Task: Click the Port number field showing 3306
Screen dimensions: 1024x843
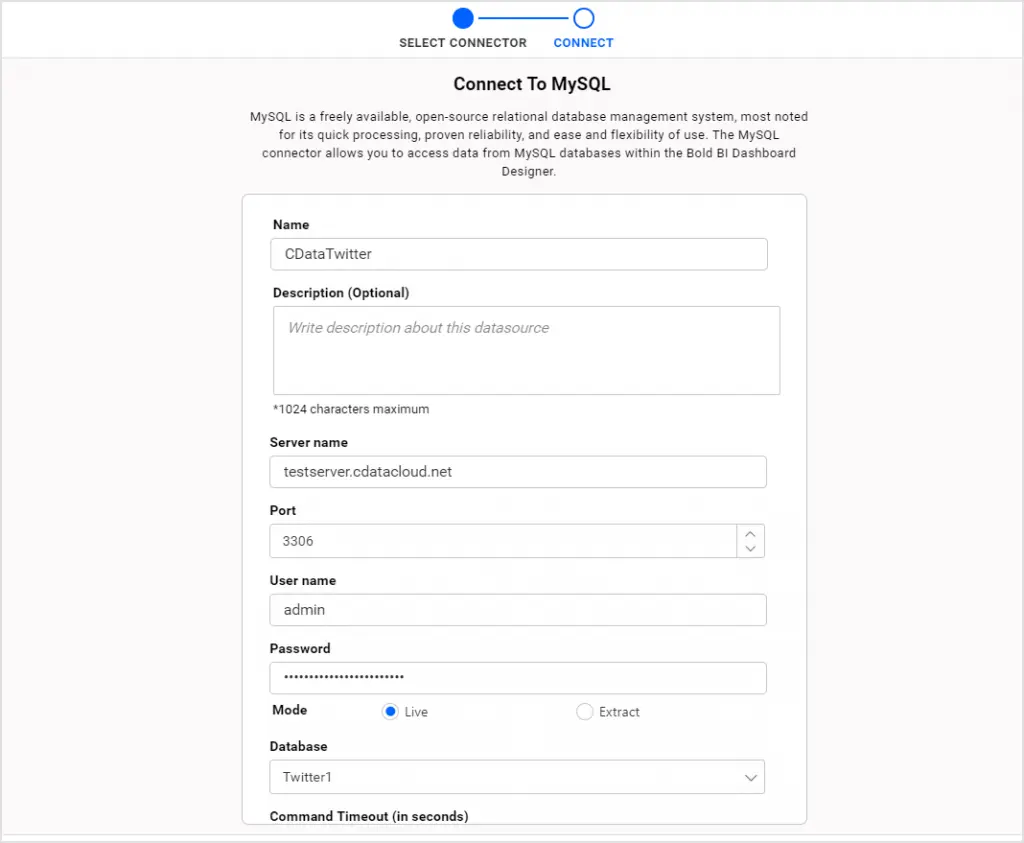Action: pos(502,541)
